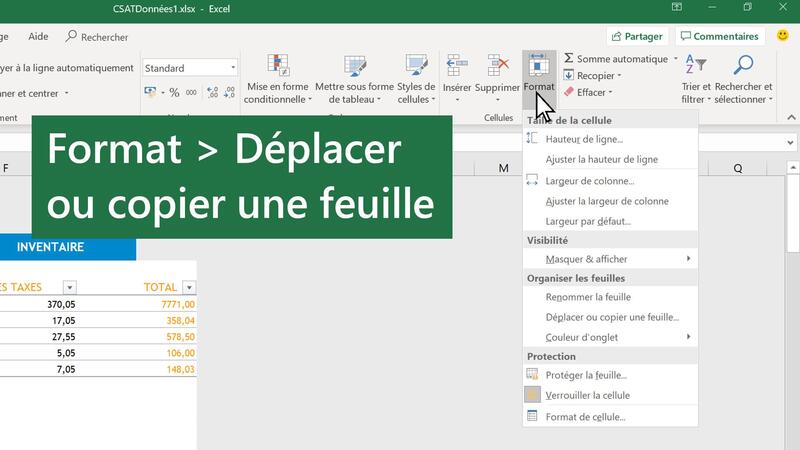The height and width of the screenshot is (450, 800).
Task: Toggle Verrouiller la cellule
Action: click(x=587, y=395)
